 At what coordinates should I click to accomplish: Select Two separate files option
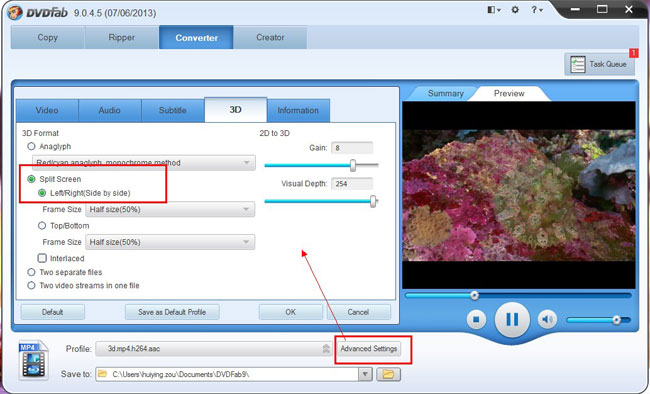pos(31,272)
